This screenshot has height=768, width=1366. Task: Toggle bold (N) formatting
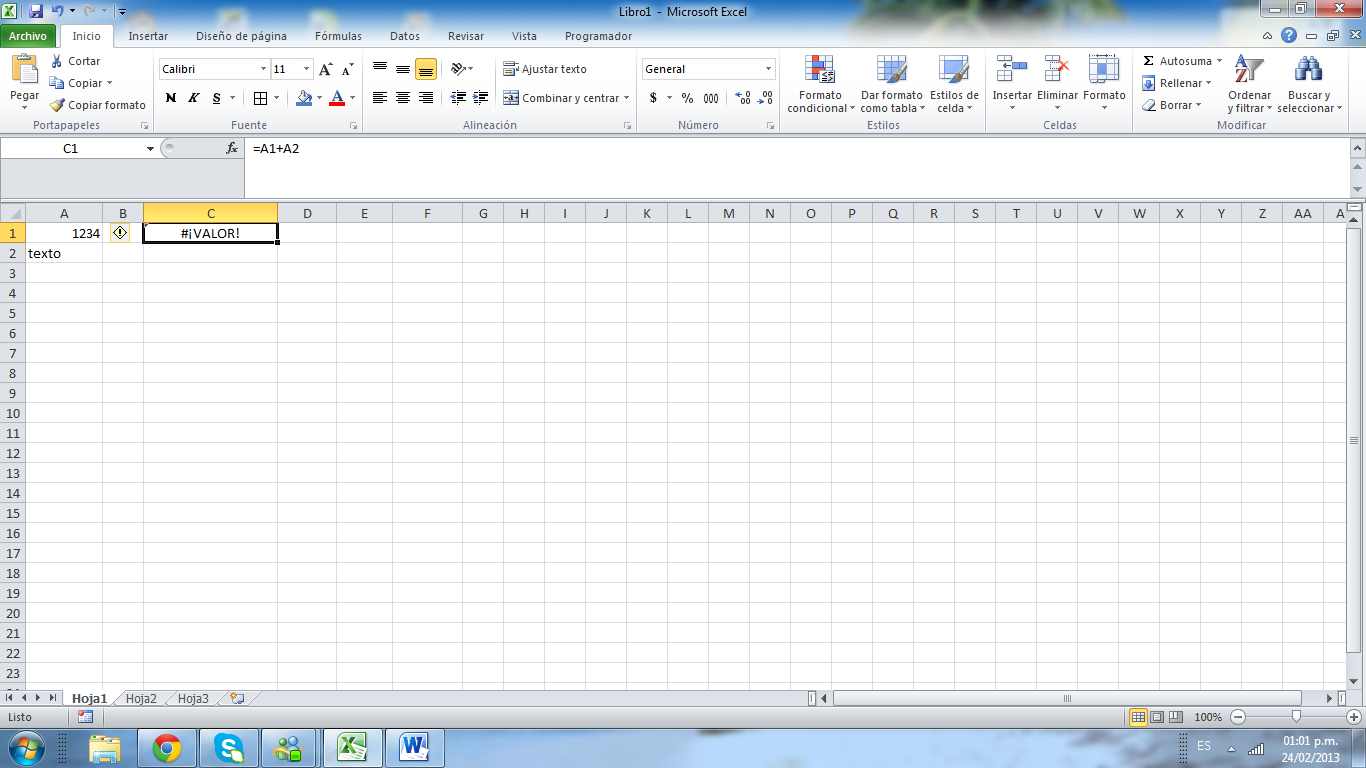[x=171, y=98]
